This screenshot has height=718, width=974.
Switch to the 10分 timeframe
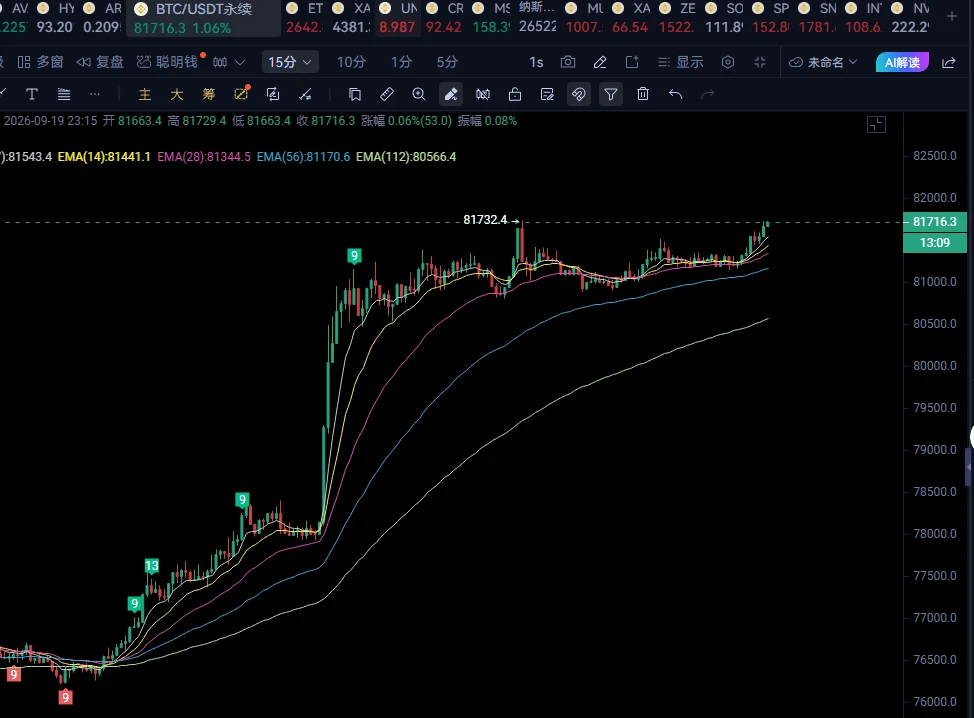(351, 62)
